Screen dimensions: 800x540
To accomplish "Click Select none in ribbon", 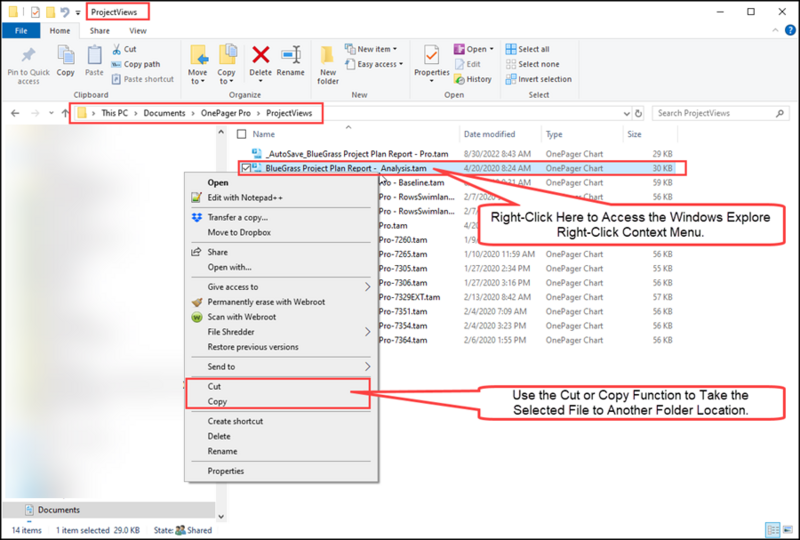I will click(x=533, y=64).
